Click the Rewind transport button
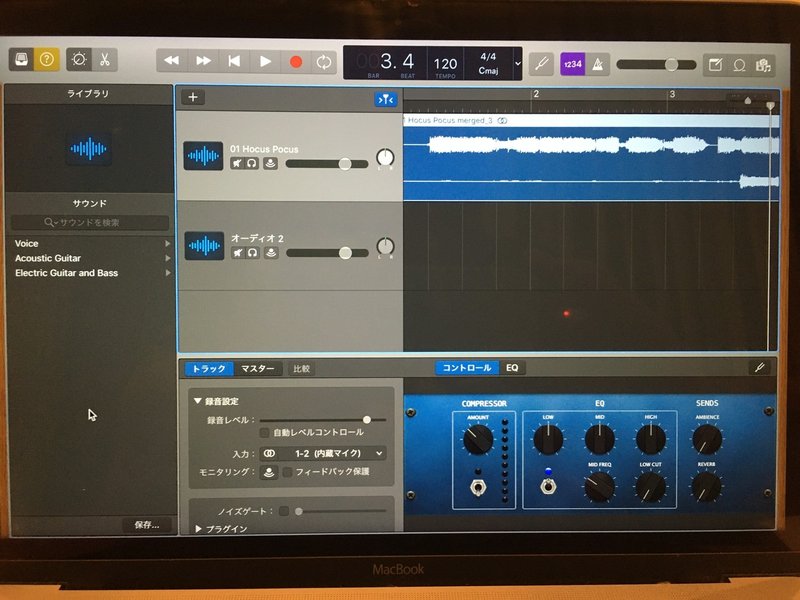This screenshot has height=600, width=800. 172,61
